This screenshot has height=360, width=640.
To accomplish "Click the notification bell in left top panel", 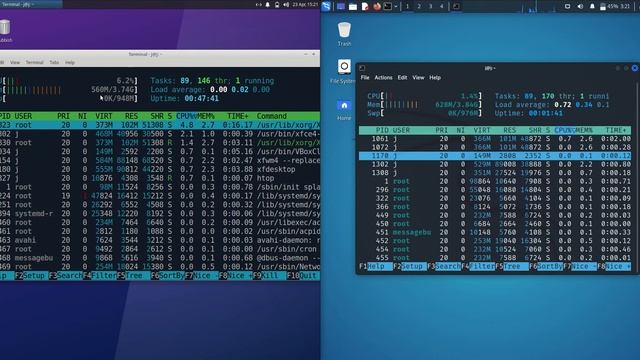I will point(268,4).
